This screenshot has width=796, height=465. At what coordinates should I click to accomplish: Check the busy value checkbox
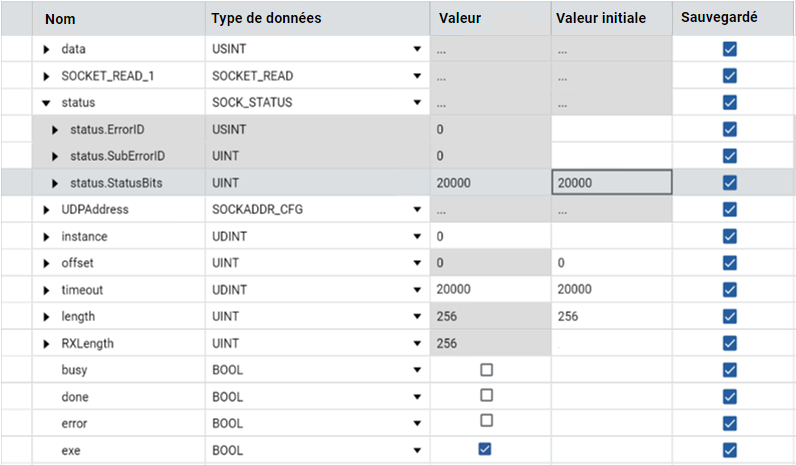click(x=486, y=370)
